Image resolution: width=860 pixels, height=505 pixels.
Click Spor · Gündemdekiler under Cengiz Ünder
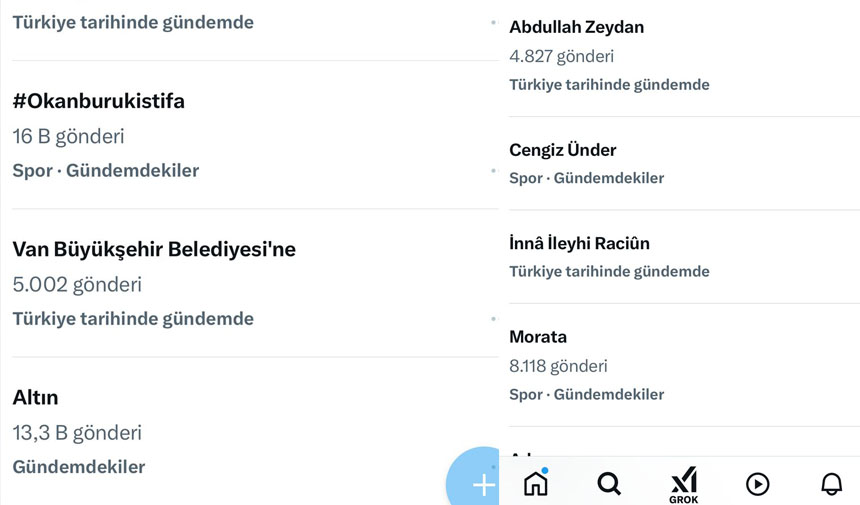pyautogui.click(x=586, y=178)
